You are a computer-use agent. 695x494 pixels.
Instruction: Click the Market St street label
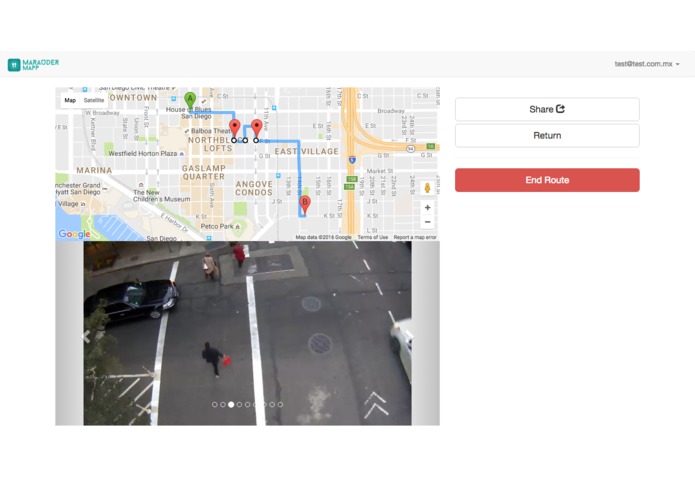coord(380,171)
